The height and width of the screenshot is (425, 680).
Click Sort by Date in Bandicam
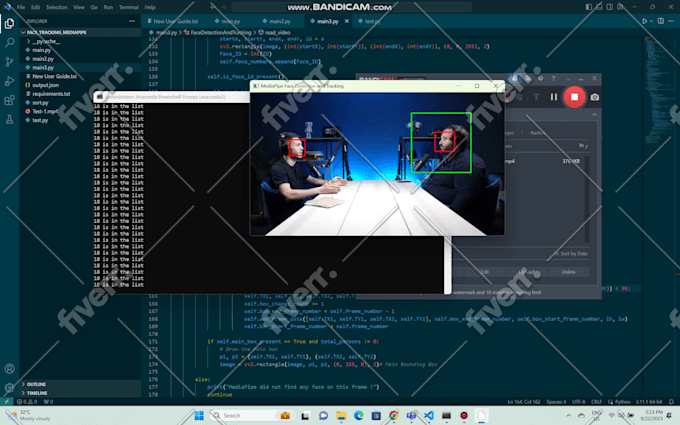click(x=573, y=254)
